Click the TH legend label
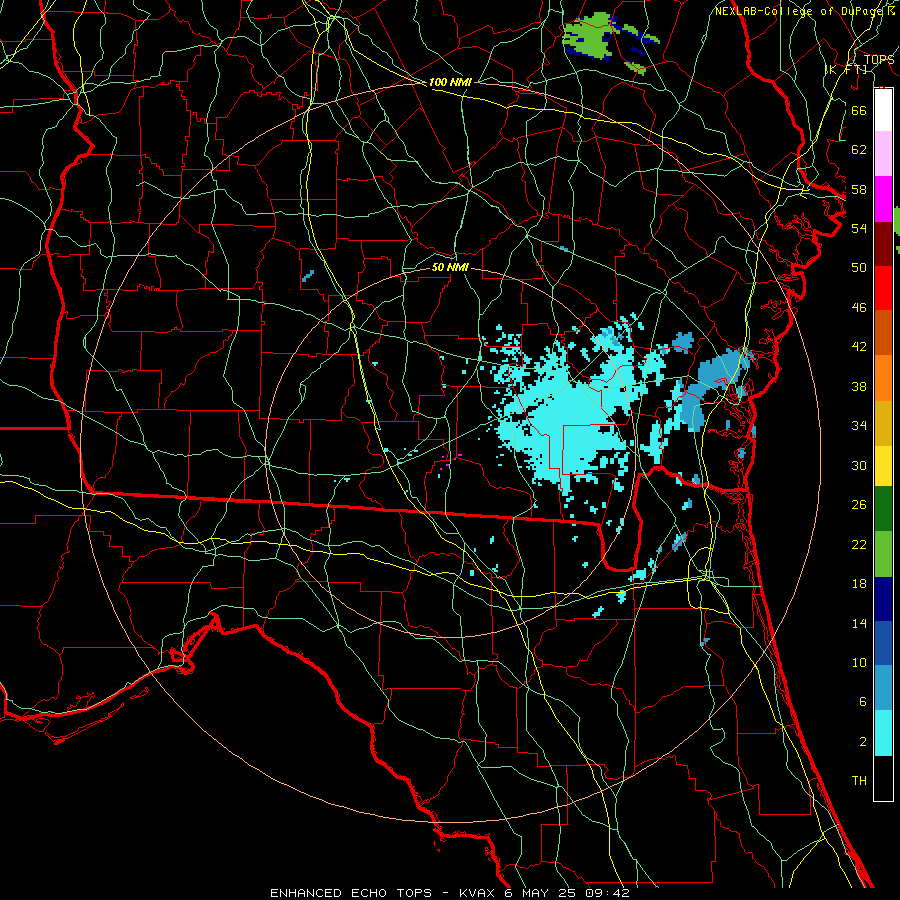Screen dimensions: 900x900 pyautogui.click(x=859, y=781)
